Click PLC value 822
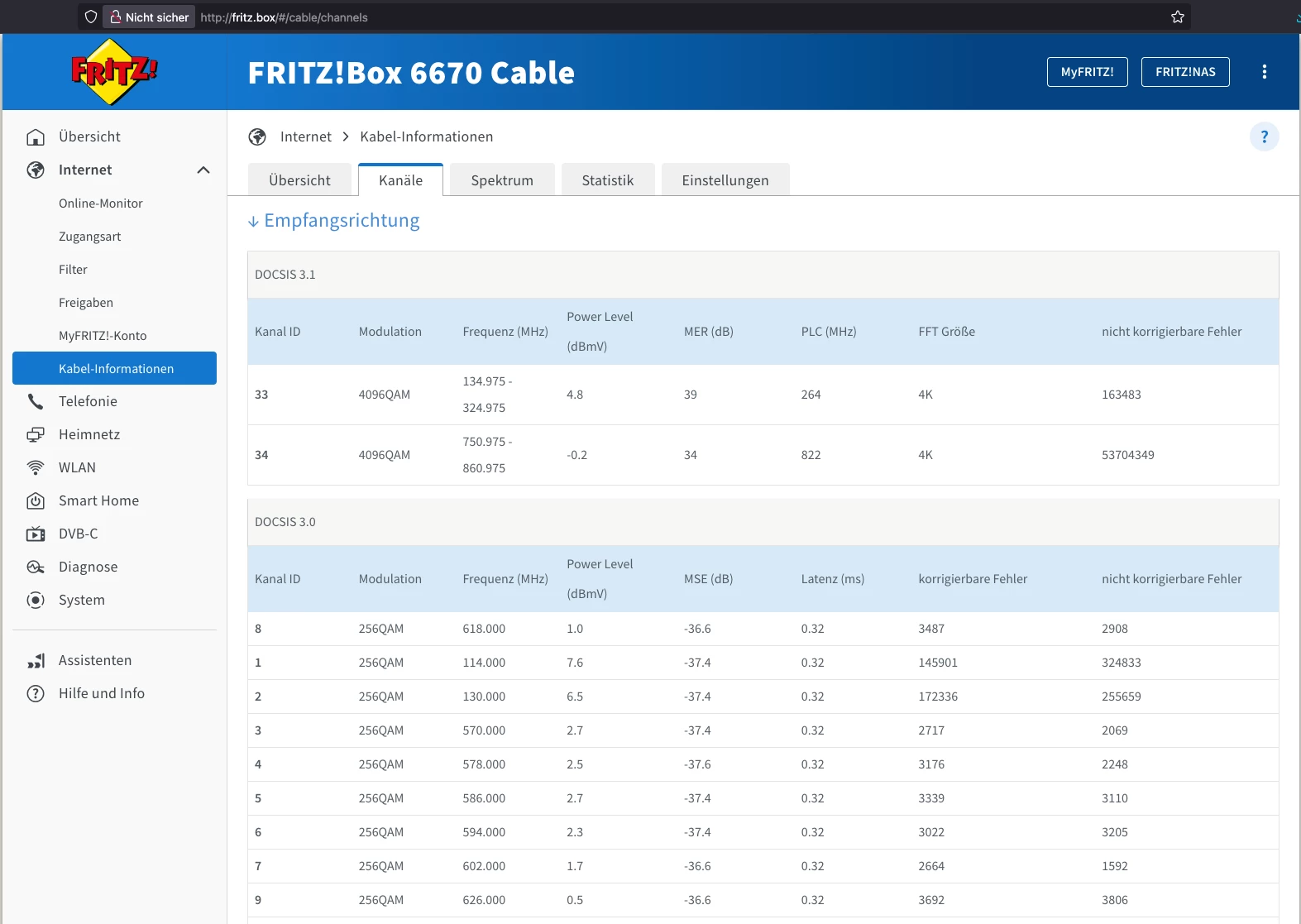This screenshot has width=1301, height=924. tap(811, 455)
